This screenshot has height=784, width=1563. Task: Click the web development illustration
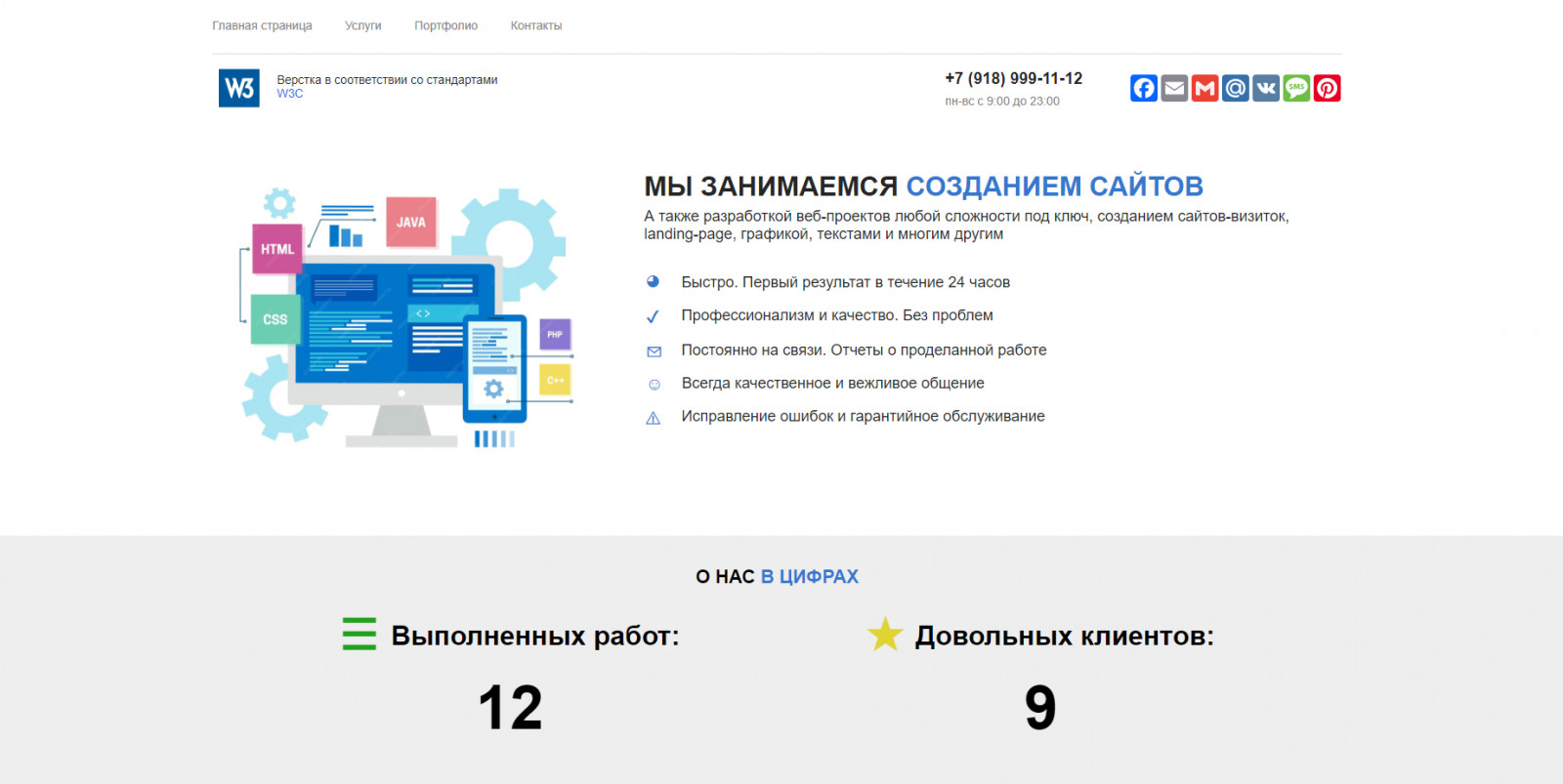405,317
